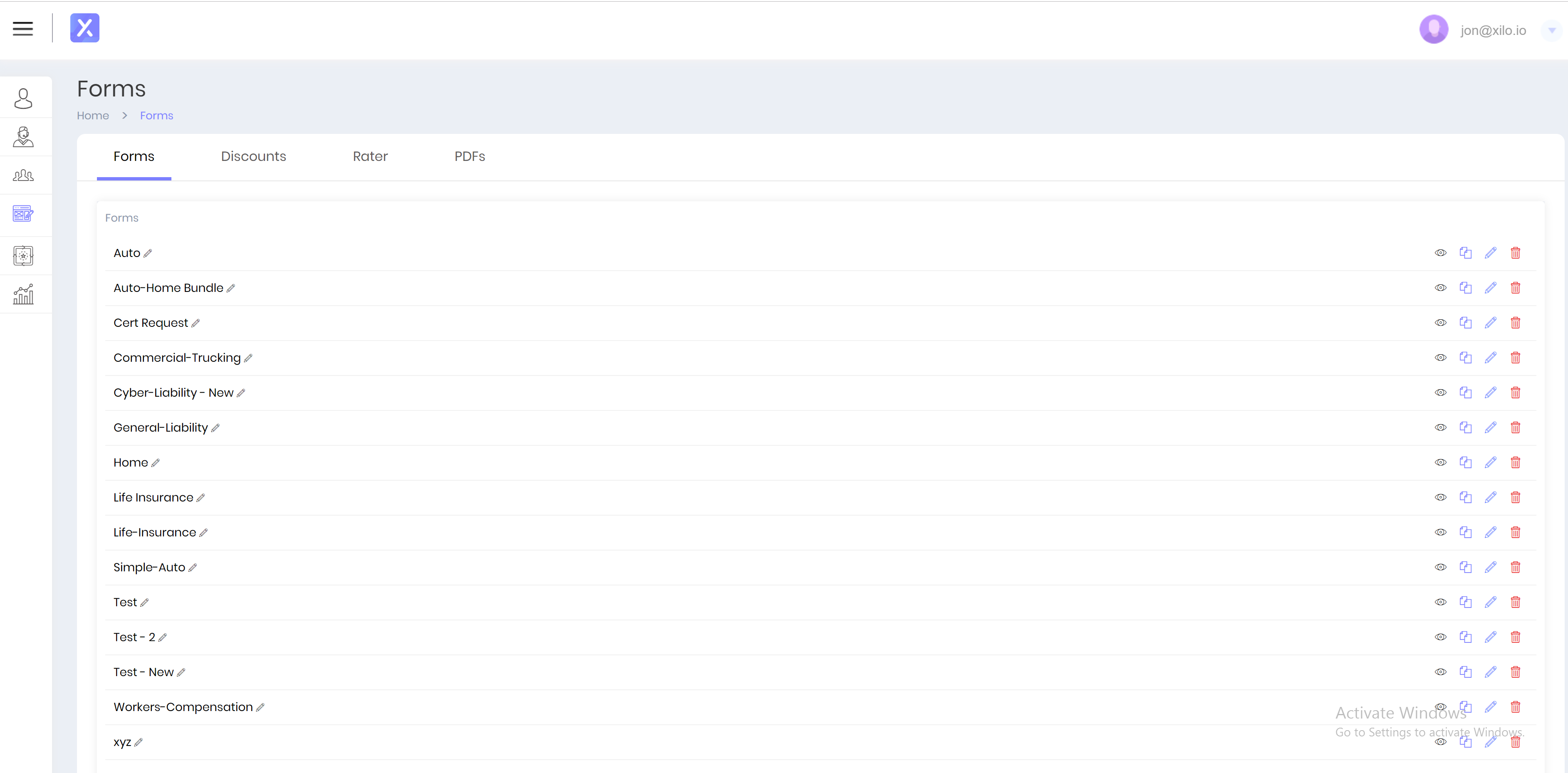This screenshot has height=773, width=1568.
Task: Delete the Cyber-Liability - New form
Action: (1516, 392)
